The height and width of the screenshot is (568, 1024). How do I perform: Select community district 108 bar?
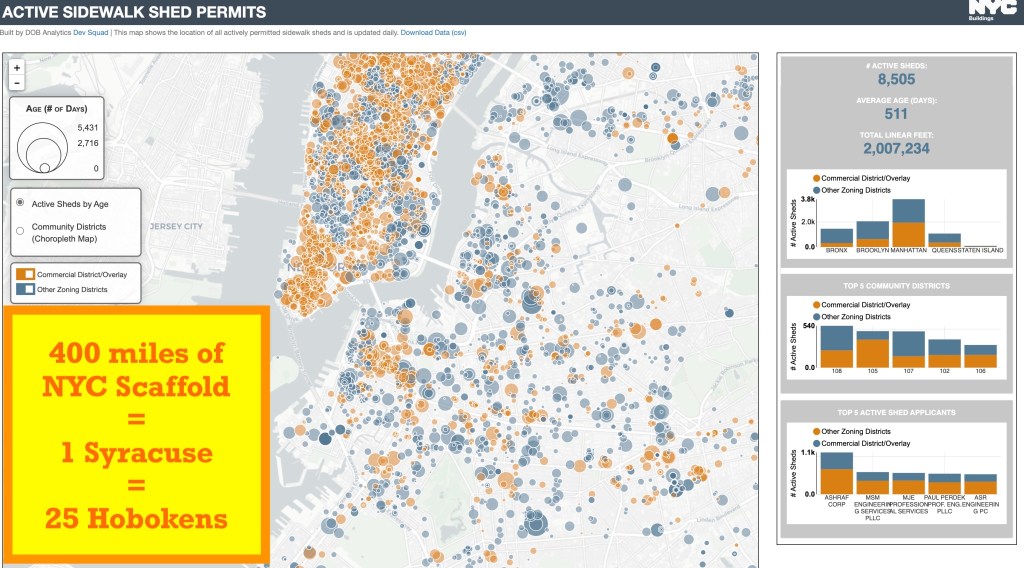836,347
